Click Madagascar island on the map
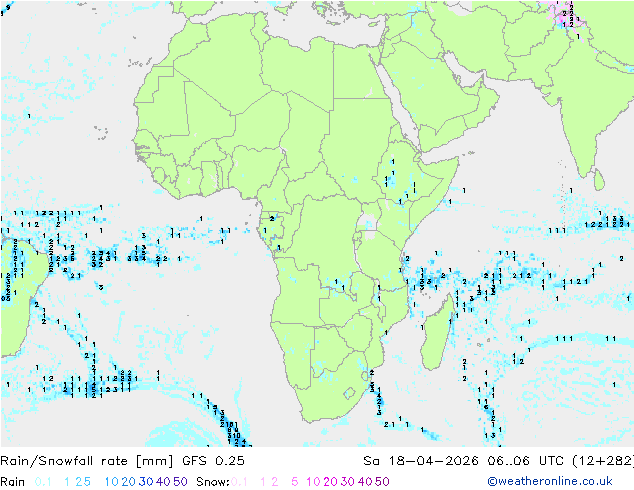634x490 pixels. [x=437, y=336]
